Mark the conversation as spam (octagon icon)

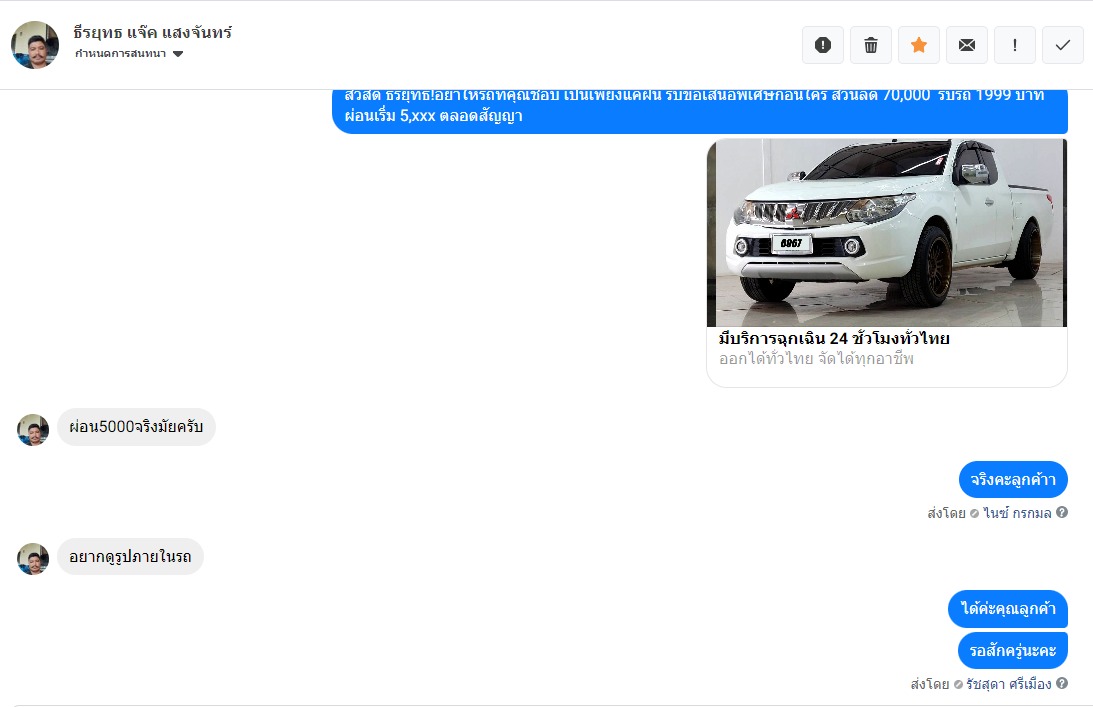(823, 45)
